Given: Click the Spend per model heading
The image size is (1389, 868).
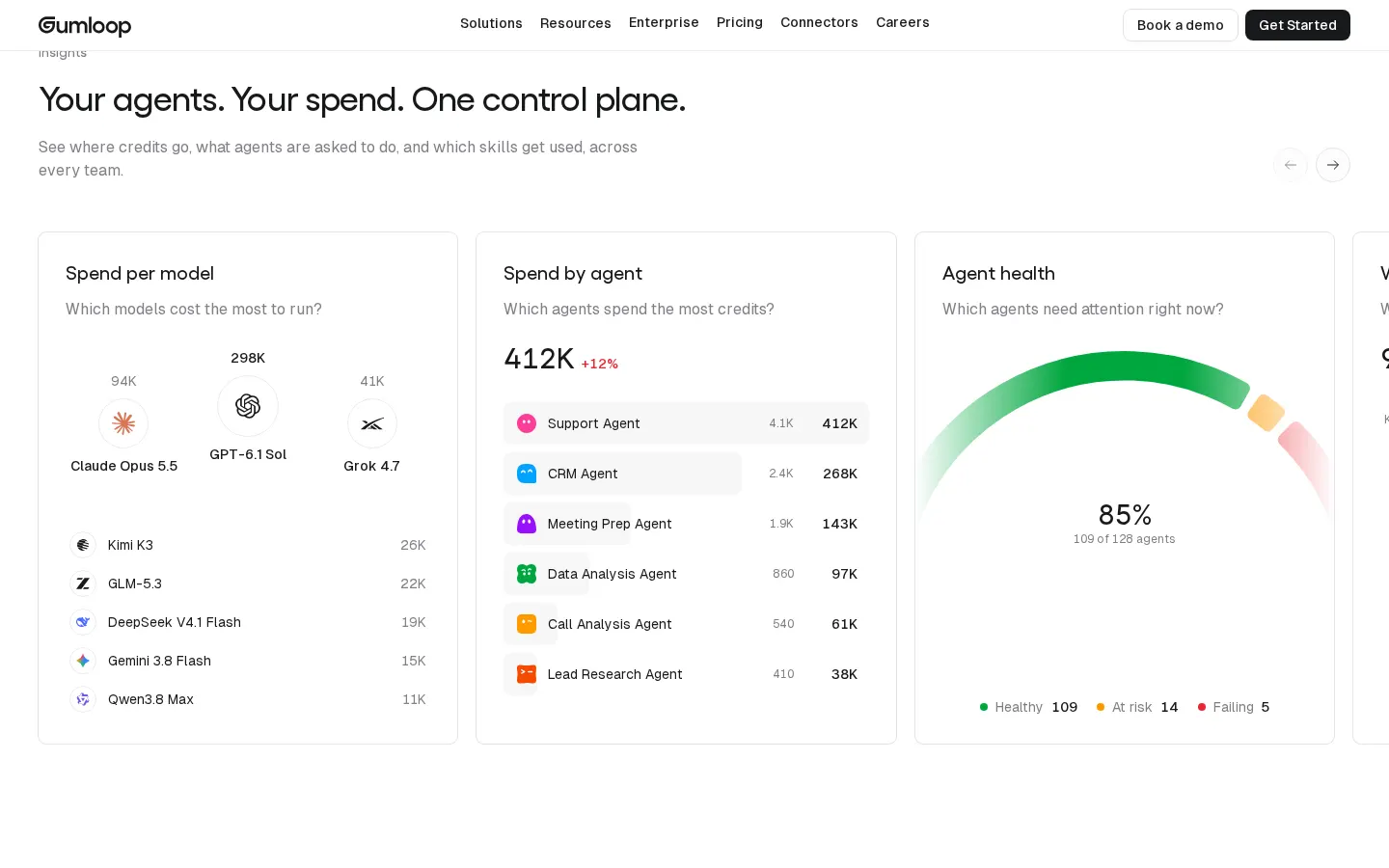Looking at the screenshot, I should (140, 274).
